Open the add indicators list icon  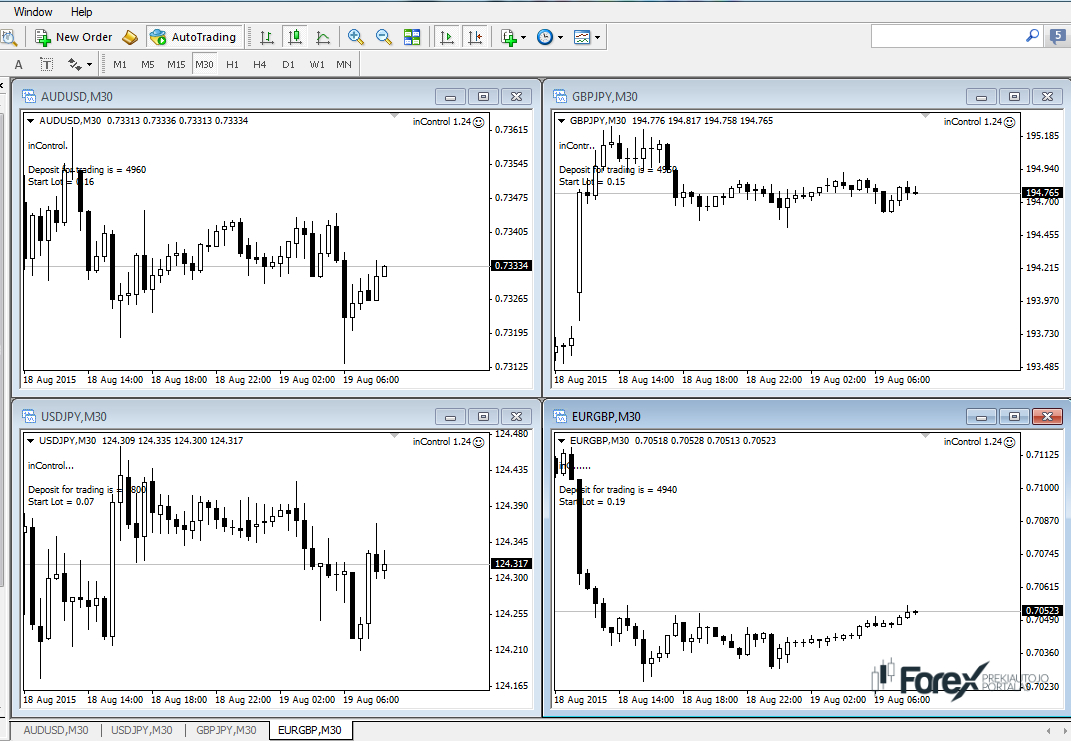(508, 37)
